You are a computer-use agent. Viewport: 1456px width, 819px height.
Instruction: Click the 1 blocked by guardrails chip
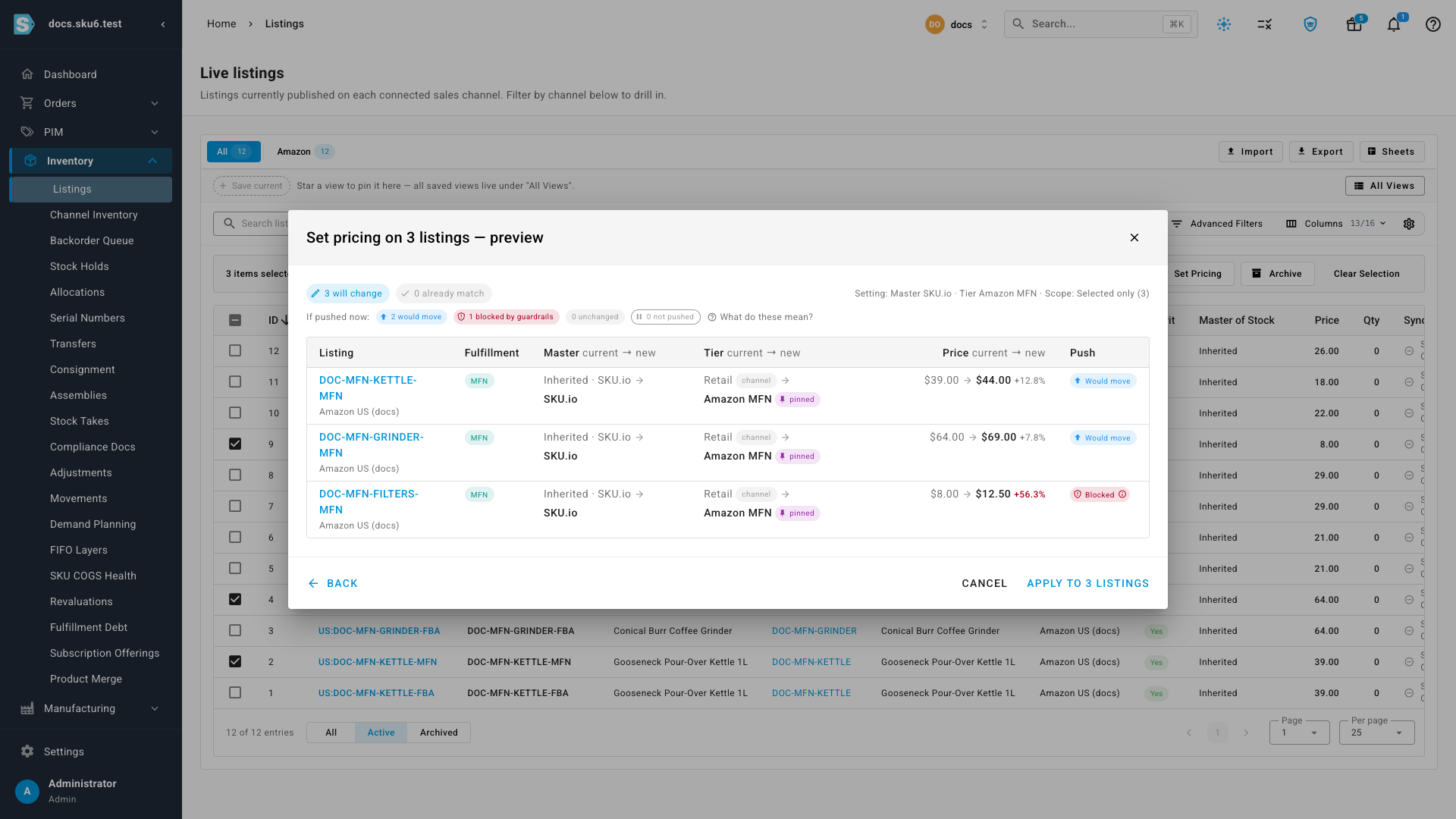(507, 317)
